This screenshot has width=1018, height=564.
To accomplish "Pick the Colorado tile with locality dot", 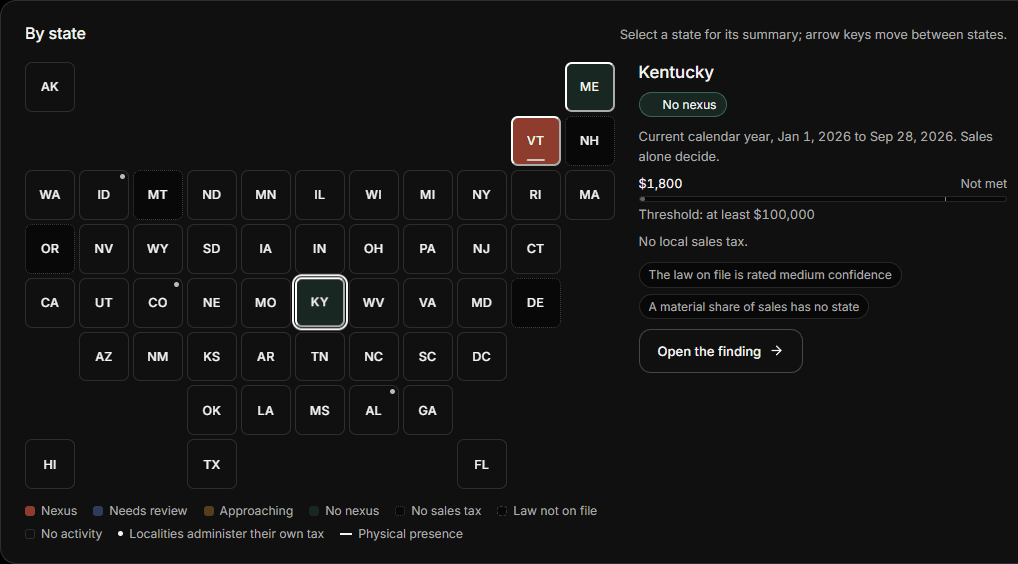I will [x=158, y=302].
